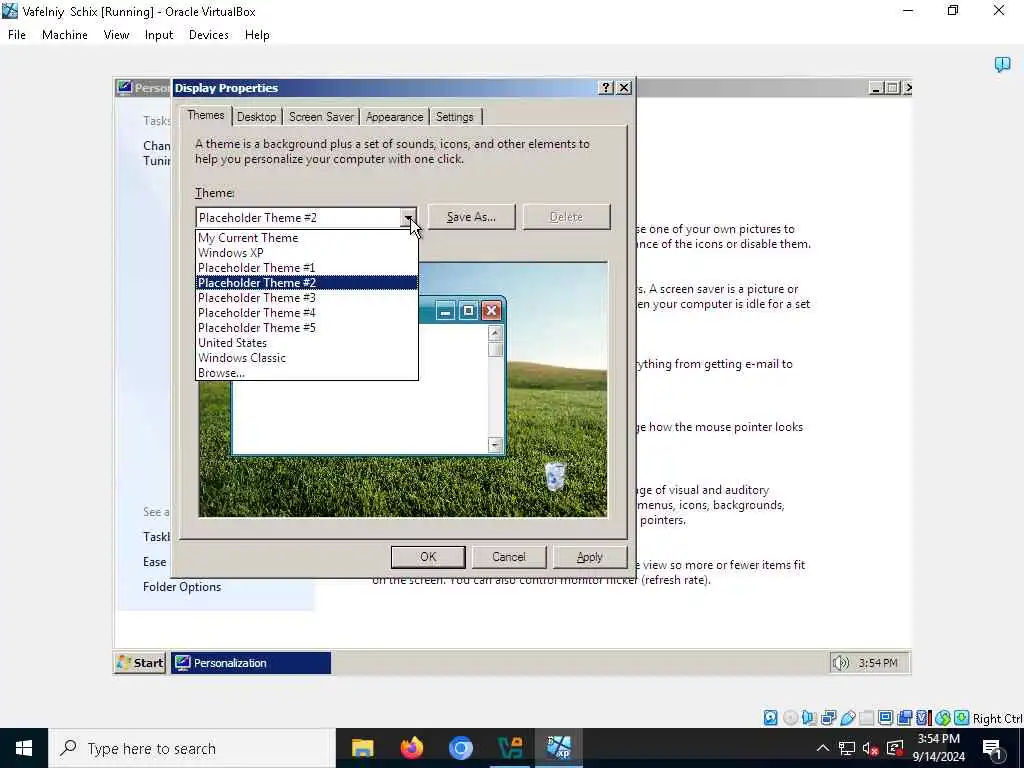Click the host network tray icon
1024x768 pixels.
[847, 748]
